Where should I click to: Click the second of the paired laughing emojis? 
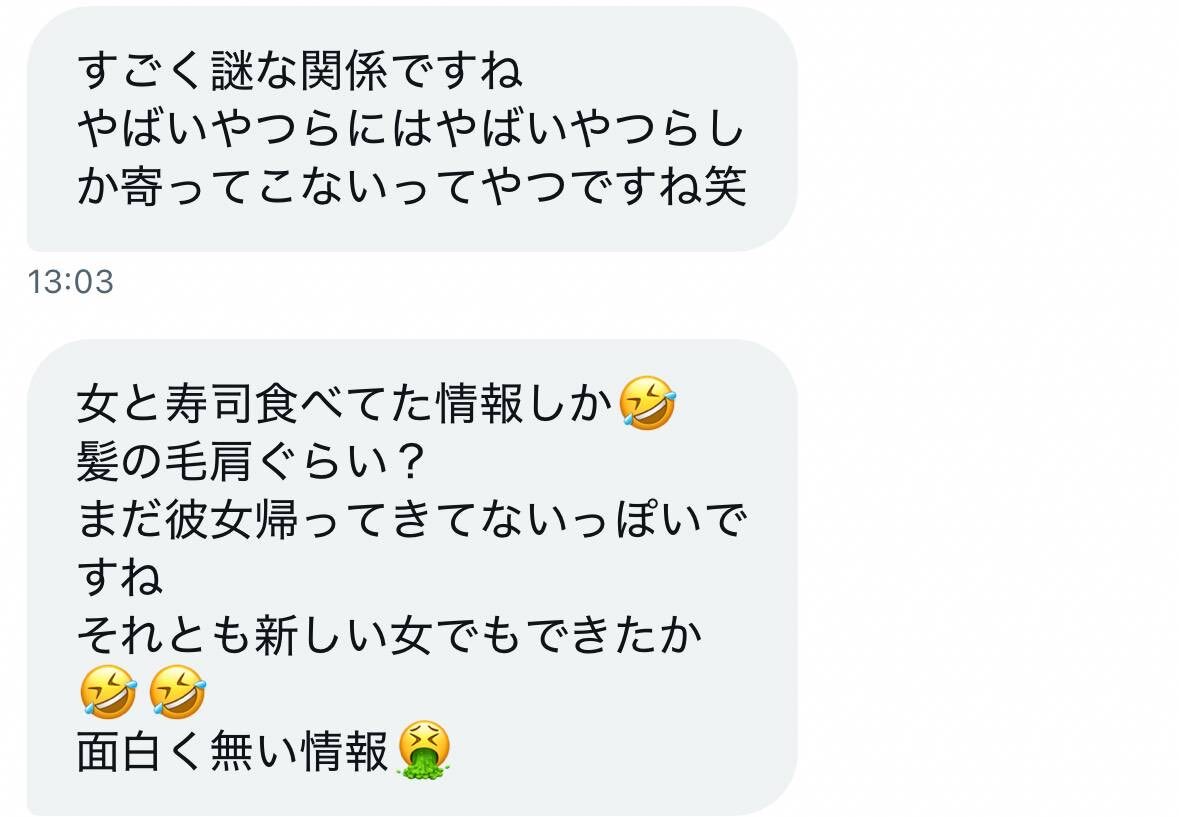pyautogui.click(x=177, y=692)
